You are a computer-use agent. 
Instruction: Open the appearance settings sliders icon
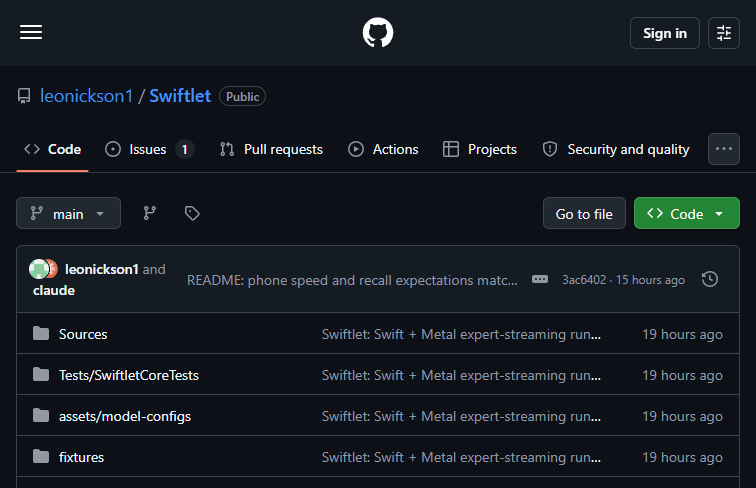[x=724, y=33]
